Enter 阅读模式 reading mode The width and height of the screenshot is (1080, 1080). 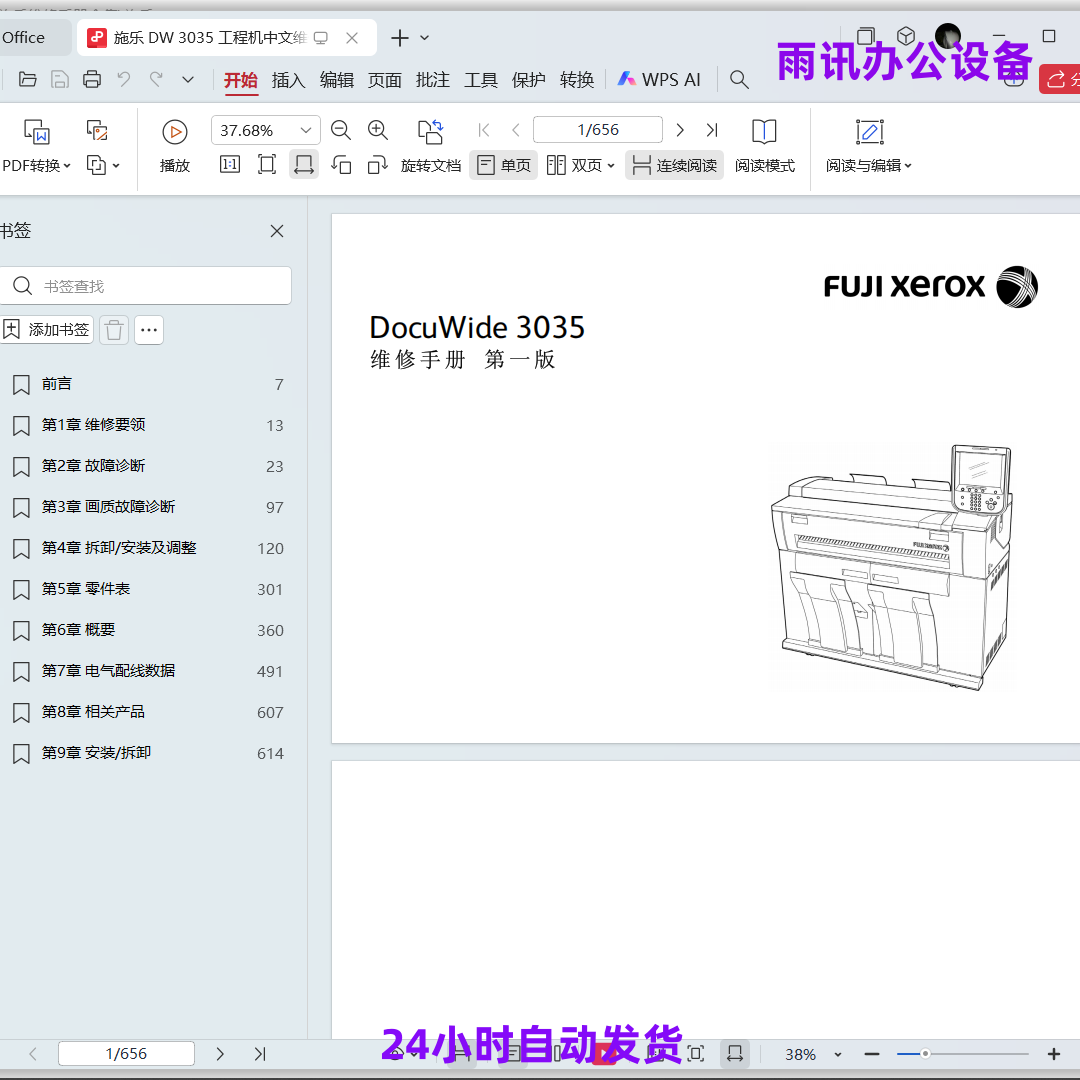765,147
